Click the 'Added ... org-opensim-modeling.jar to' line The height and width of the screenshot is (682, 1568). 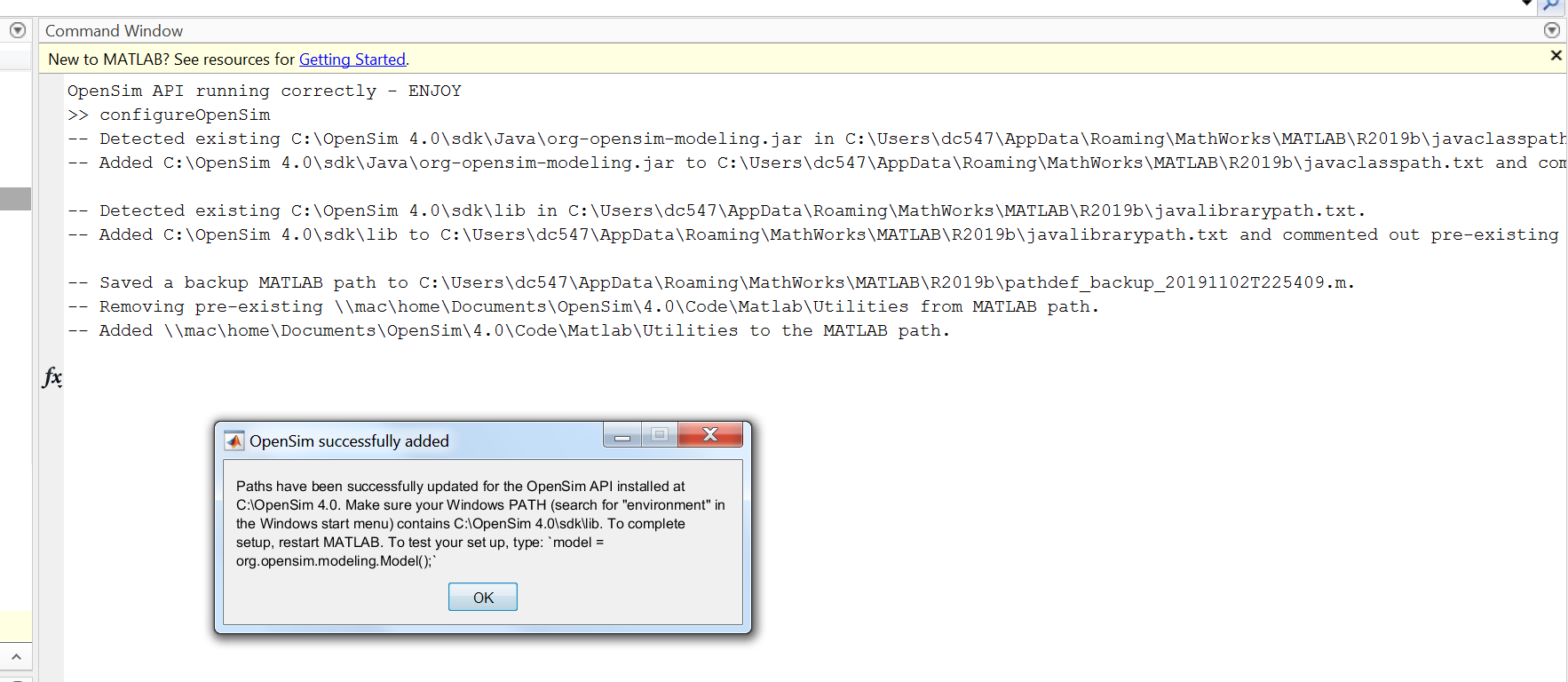(x=817, y=163)
